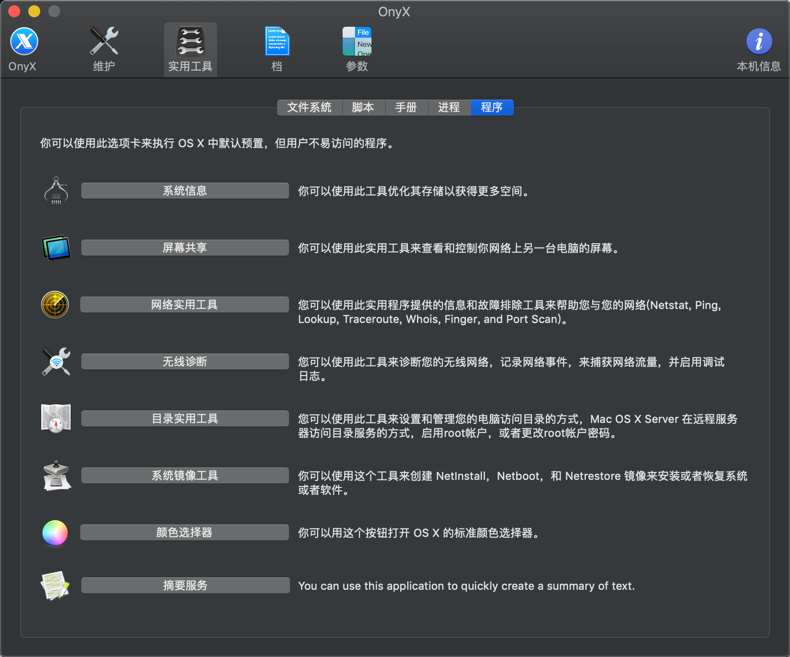Click the system image utility icon

[56, 475]
